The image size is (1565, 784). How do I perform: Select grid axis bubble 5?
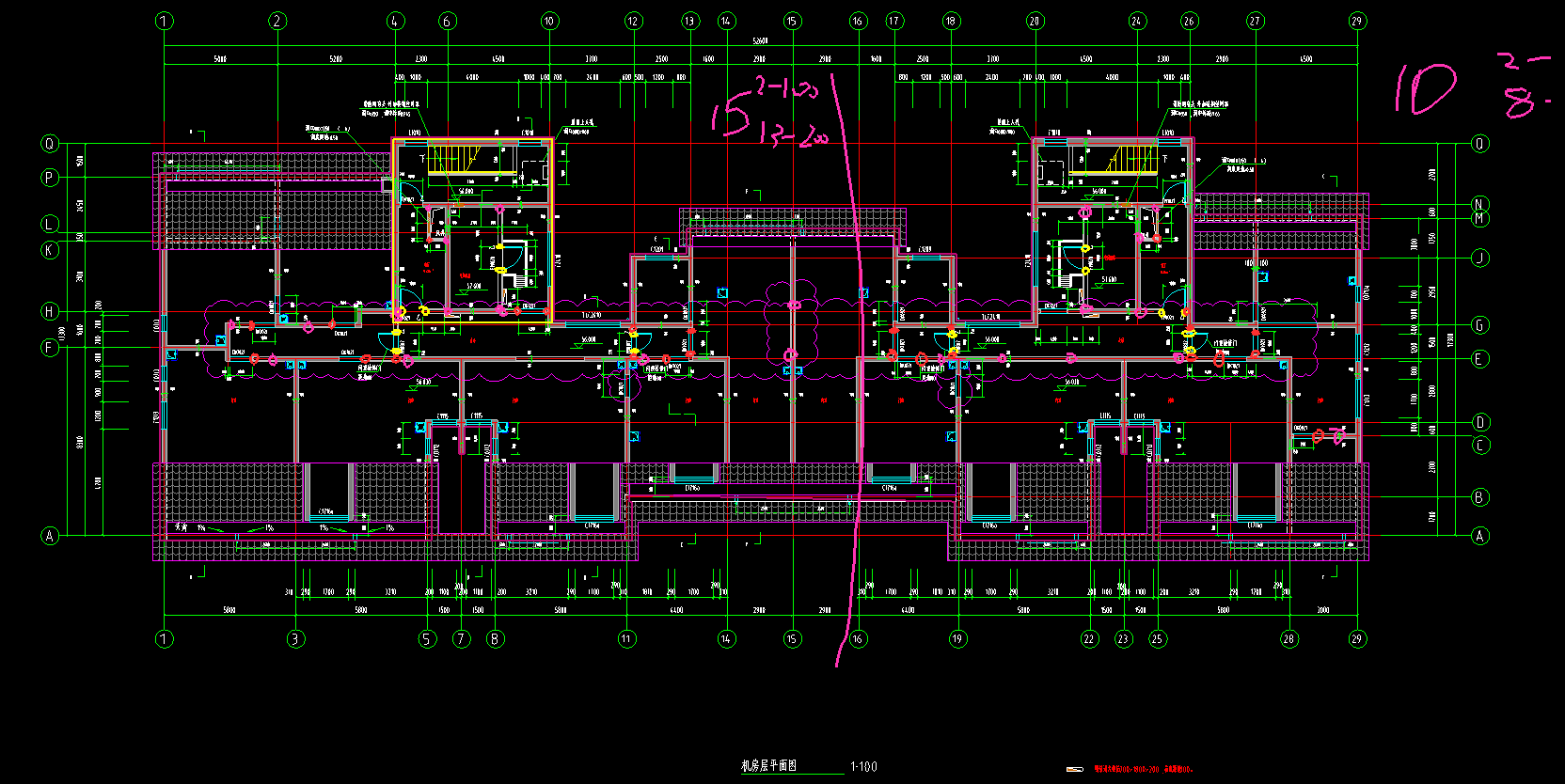[x=427, y=639]
